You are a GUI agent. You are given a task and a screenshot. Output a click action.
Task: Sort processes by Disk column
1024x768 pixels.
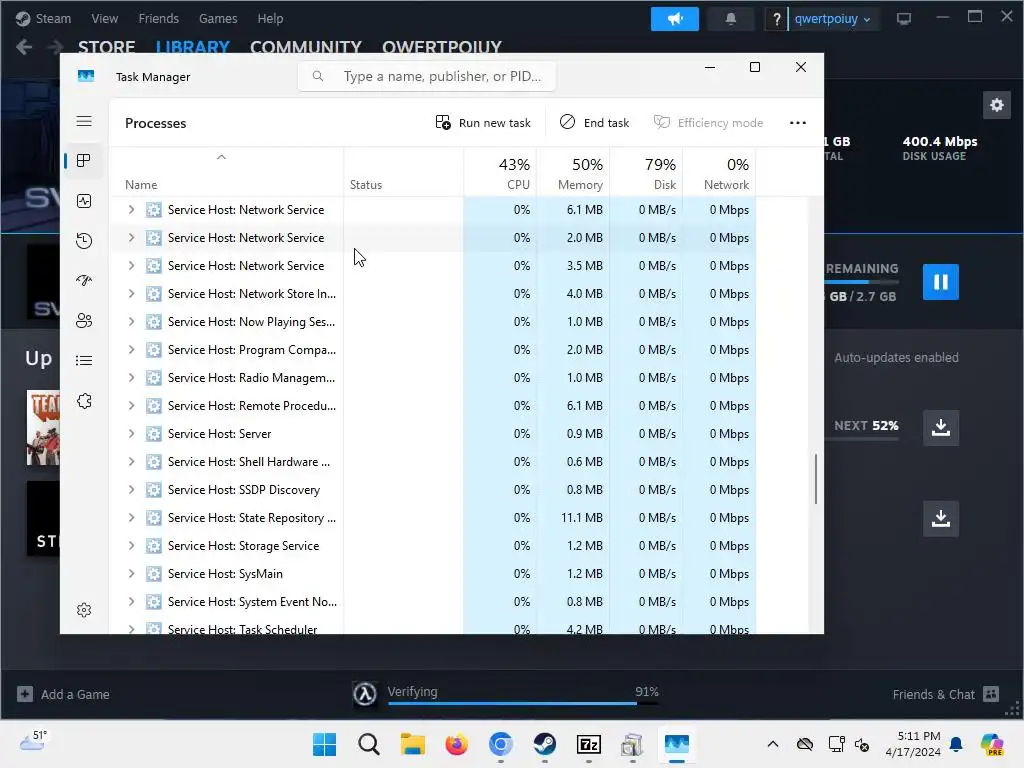pyautogui.click(x=647, y=173)
